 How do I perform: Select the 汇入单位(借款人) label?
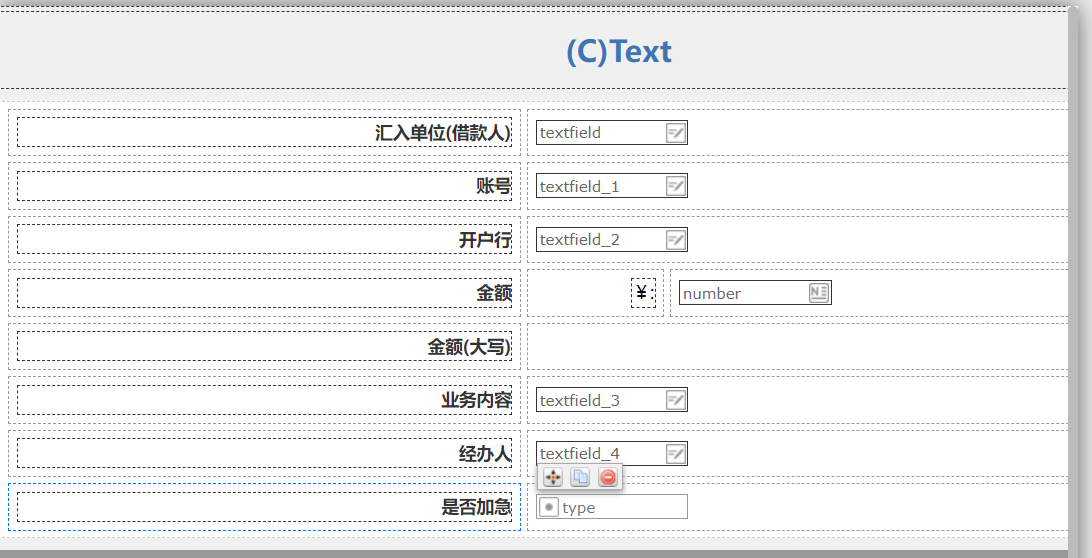264,132
